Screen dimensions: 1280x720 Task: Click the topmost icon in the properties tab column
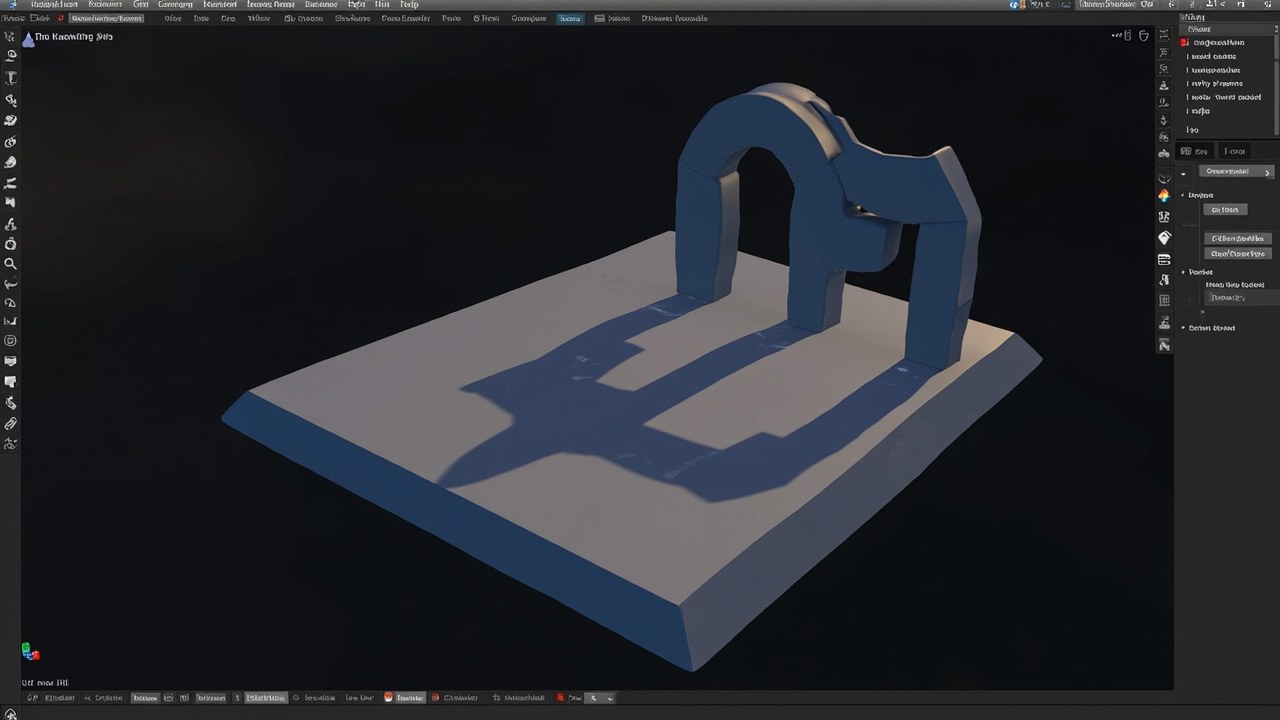pyautogui.click(x=1164, y=34)
